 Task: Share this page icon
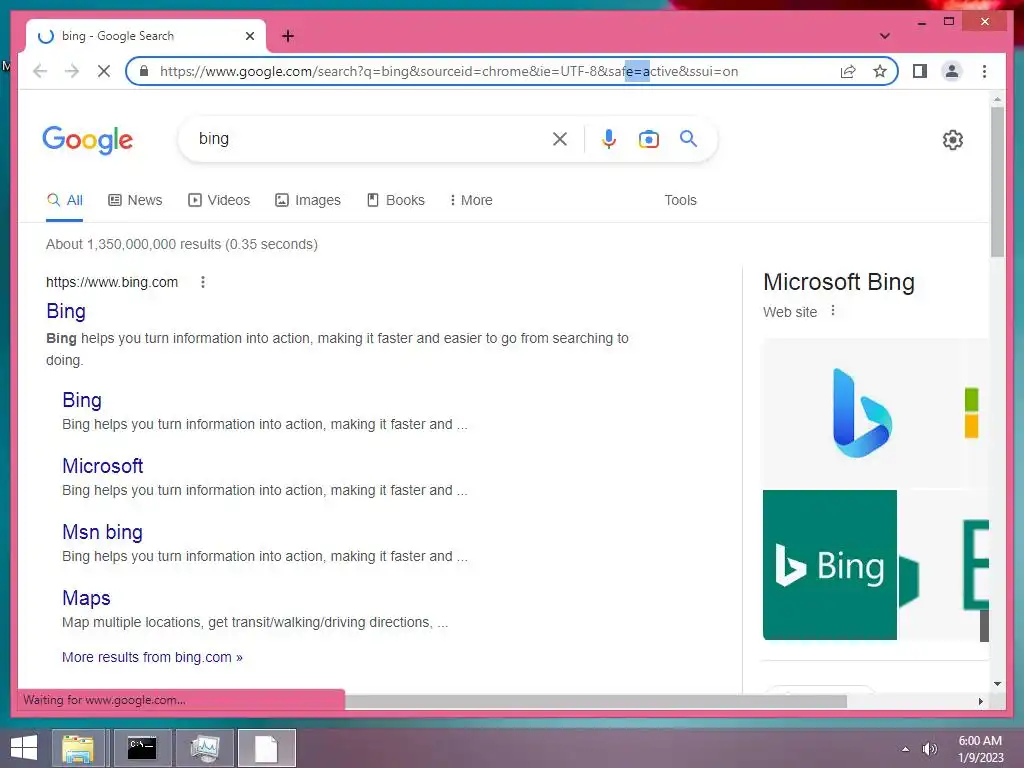[848, 71]
